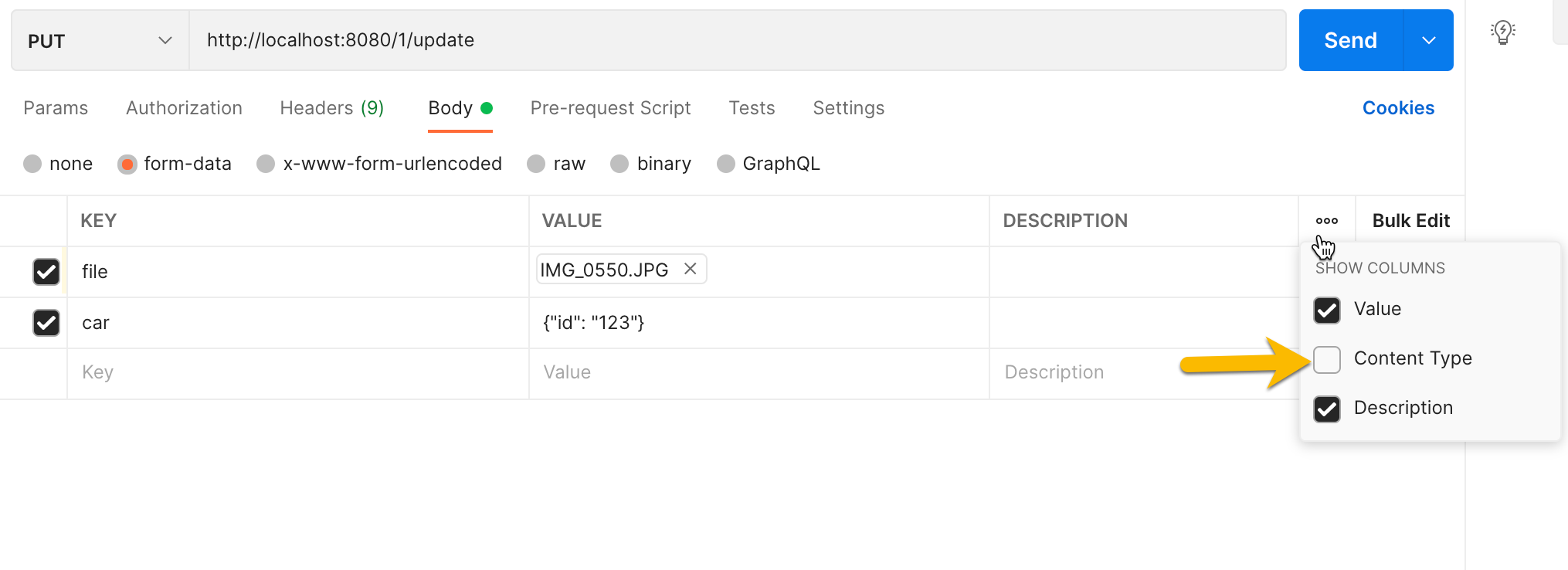Send the PUT request

pos(1350,40)
